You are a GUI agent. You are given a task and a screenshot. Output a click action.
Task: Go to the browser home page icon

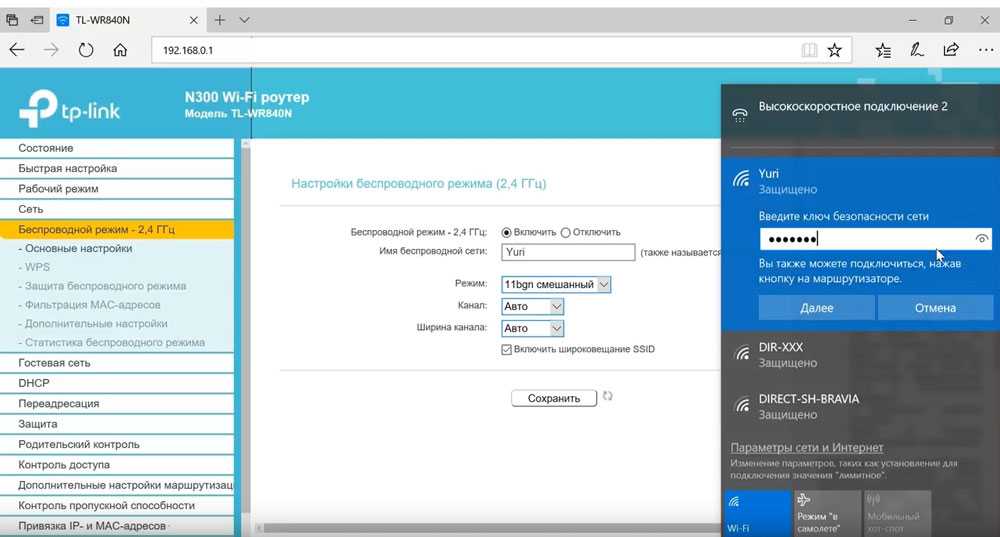pos(120,50)
